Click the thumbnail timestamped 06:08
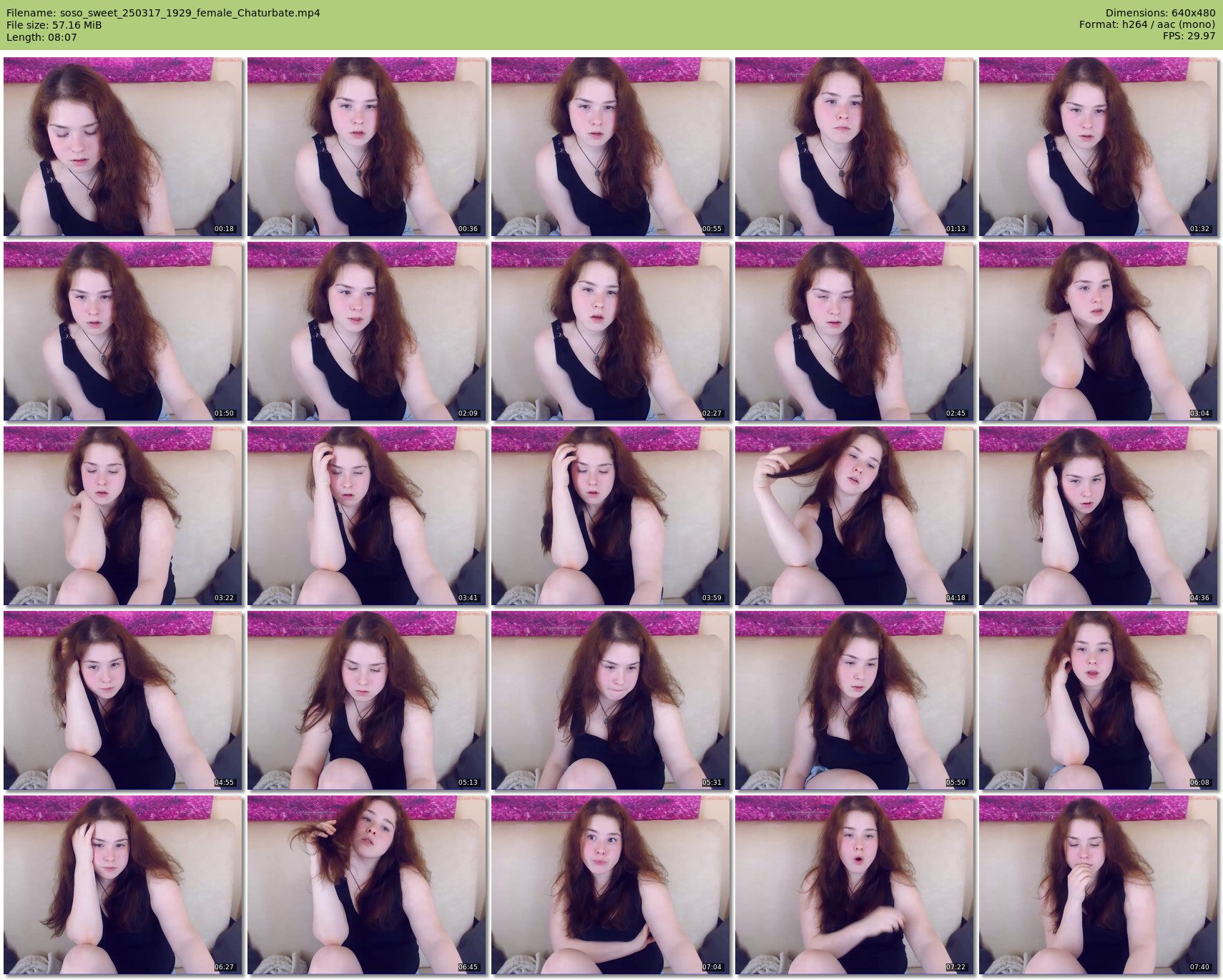The width and height of the screenshot is (1223, 980). (x=1098, y=700)
